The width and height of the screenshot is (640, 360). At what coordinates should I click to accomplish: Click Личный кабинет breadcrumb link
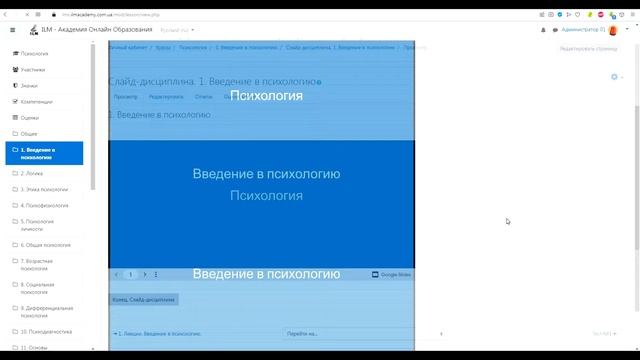(128, 48)
